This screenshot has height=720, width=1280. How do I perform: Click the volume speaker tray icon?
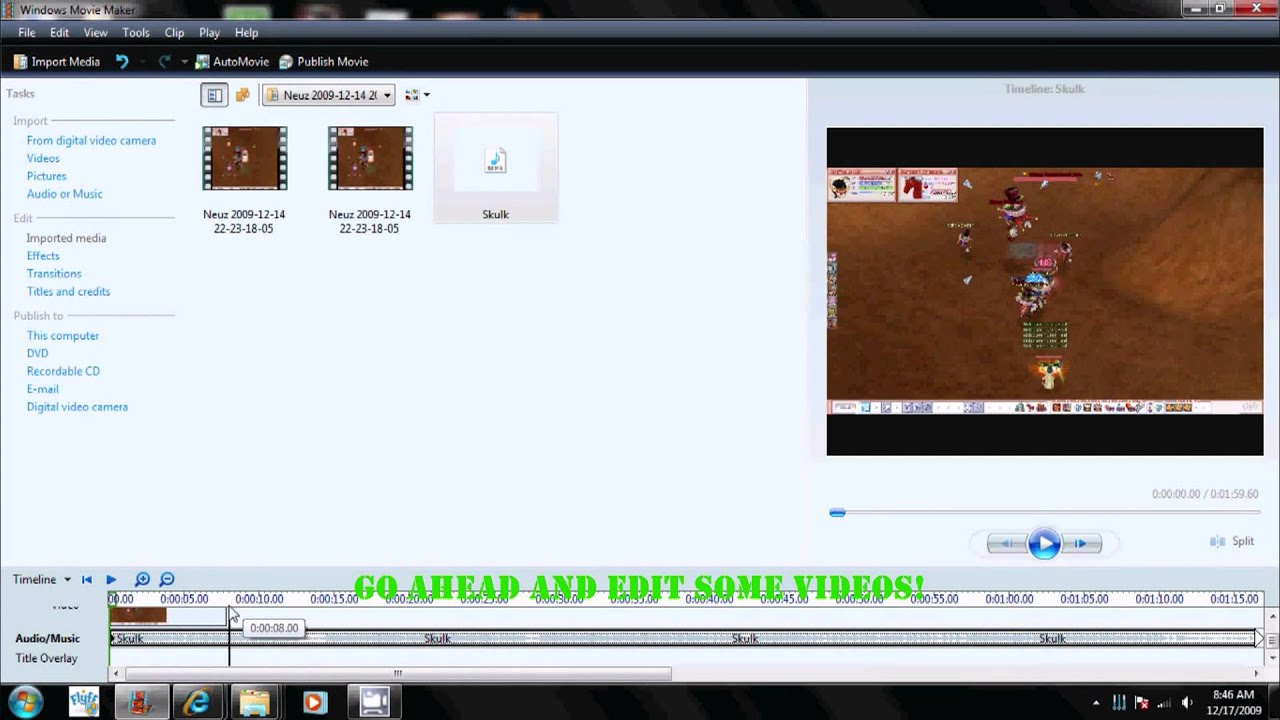point(1187,703)
